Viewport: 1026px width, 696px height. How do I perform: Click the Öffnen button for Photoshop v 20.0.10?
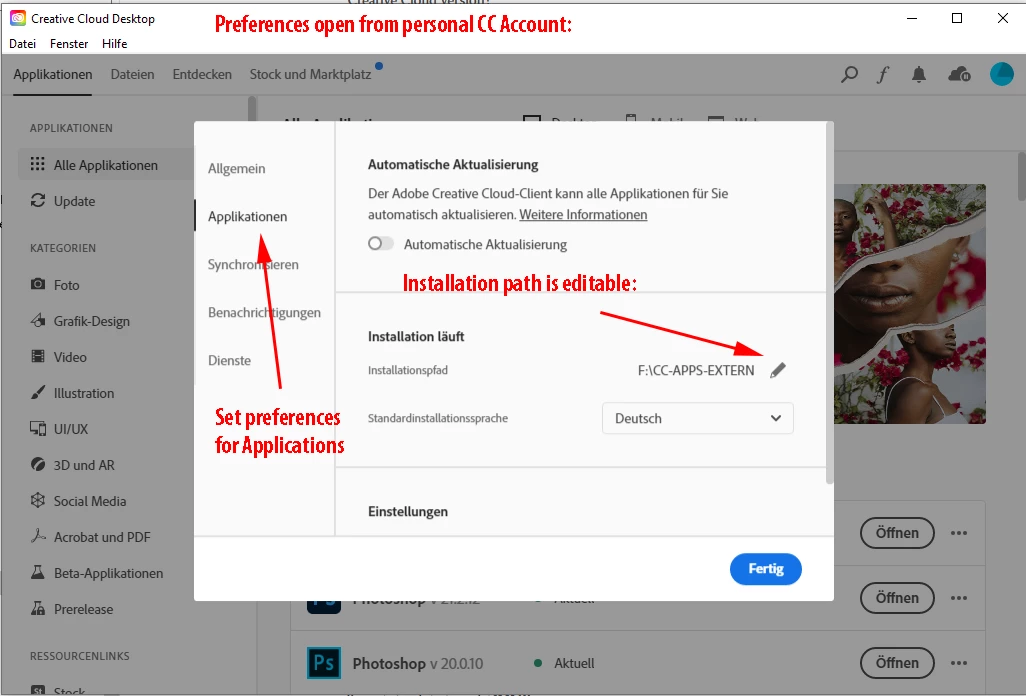896,663
